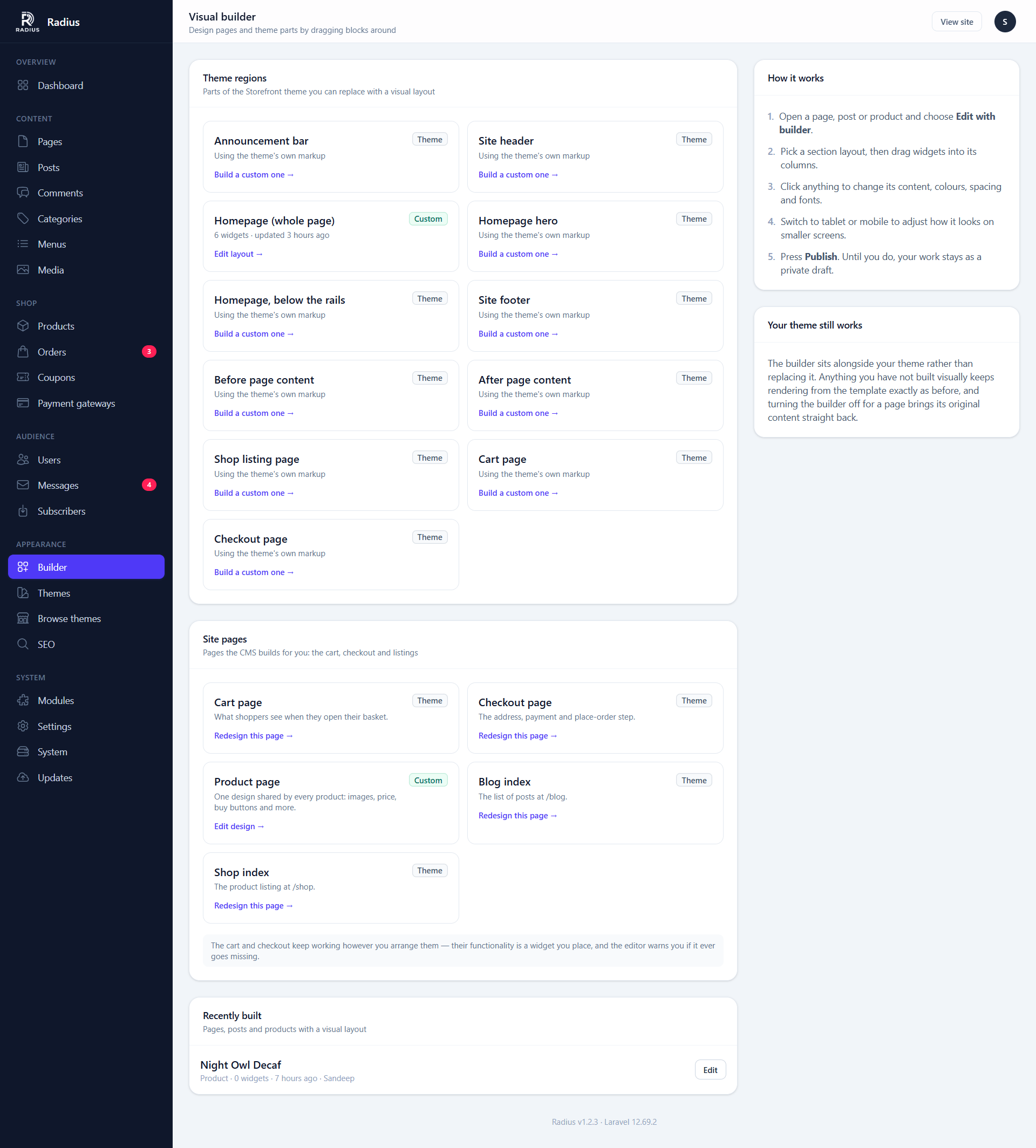Screen dimensions: 1036x1148
Task: Click the Settings gear icon
Action: [x=23, y=726]
